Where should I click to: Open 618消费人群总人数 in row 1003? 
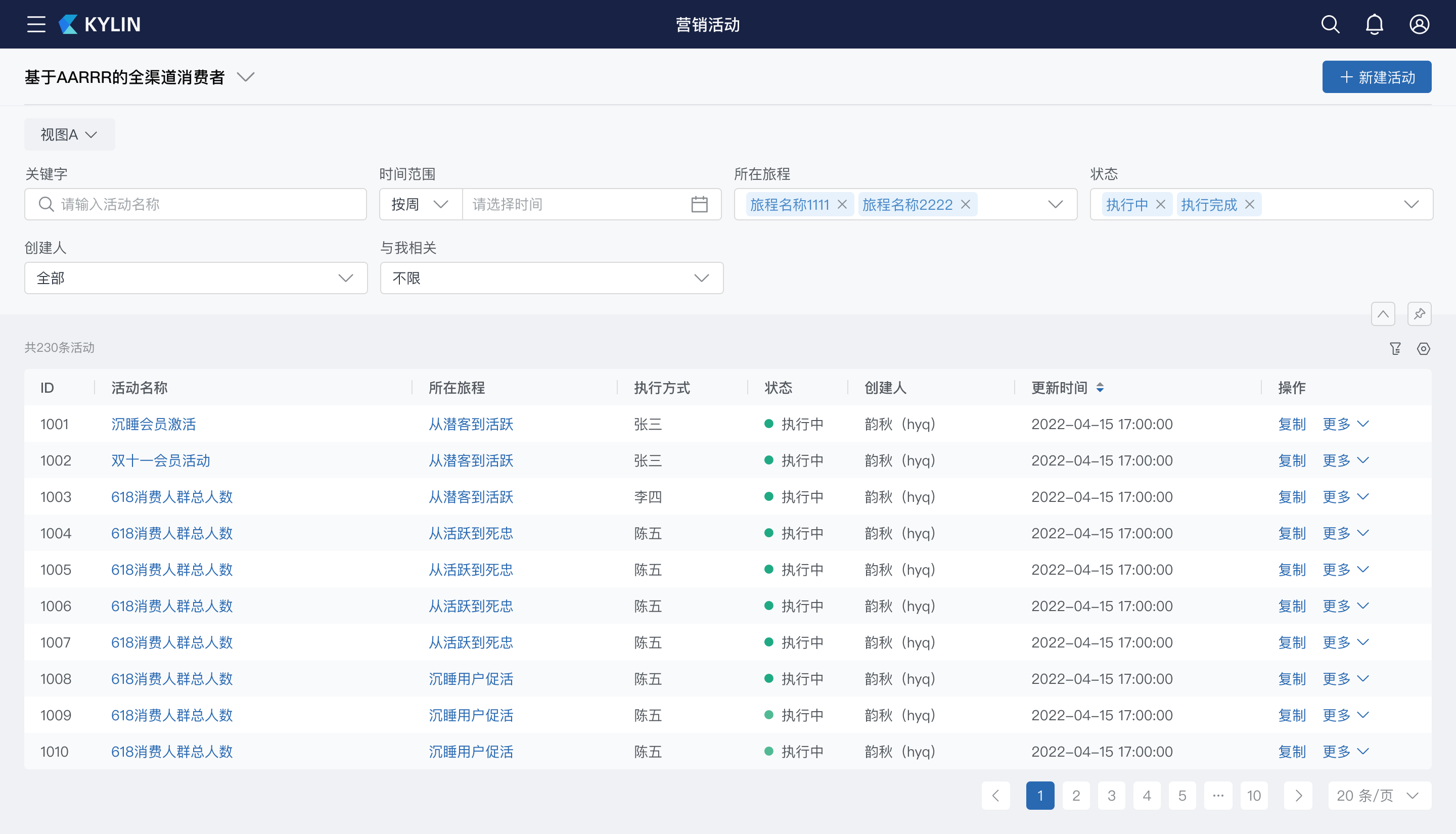point(172,497)
